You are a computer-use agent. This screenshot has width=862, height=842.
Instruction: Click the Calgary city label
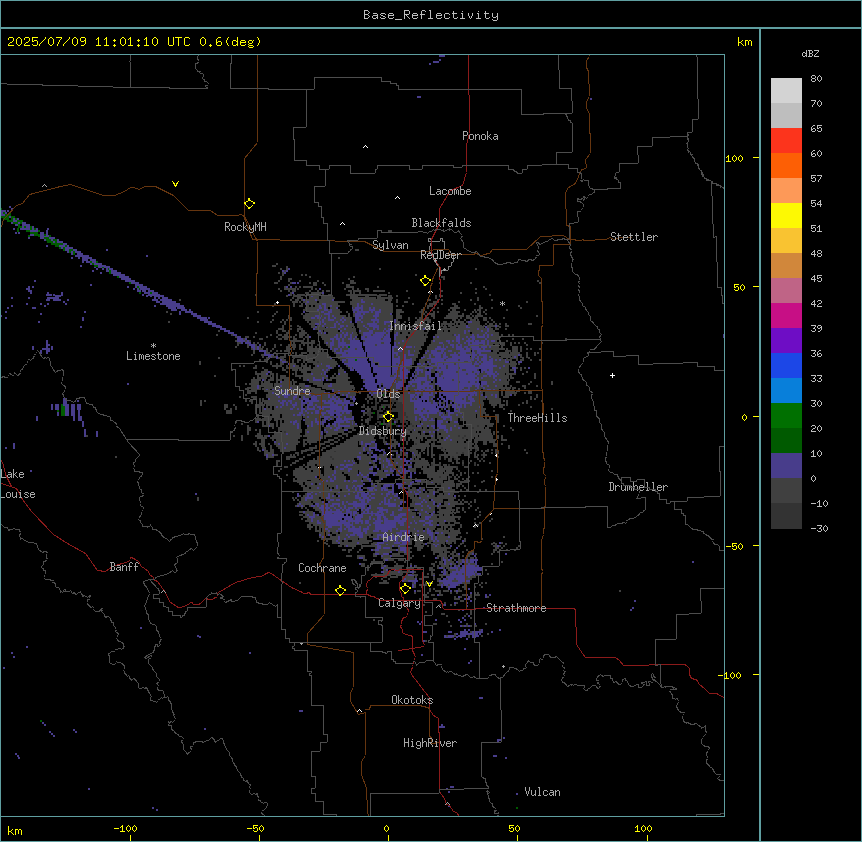(399, 603)
